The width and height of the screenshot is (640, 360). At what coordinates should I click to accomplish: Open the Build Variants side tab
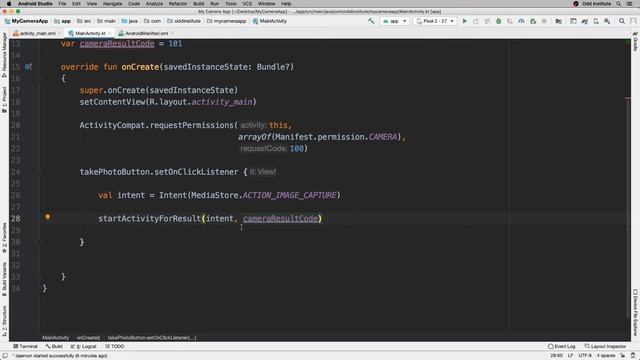point(4,280)
